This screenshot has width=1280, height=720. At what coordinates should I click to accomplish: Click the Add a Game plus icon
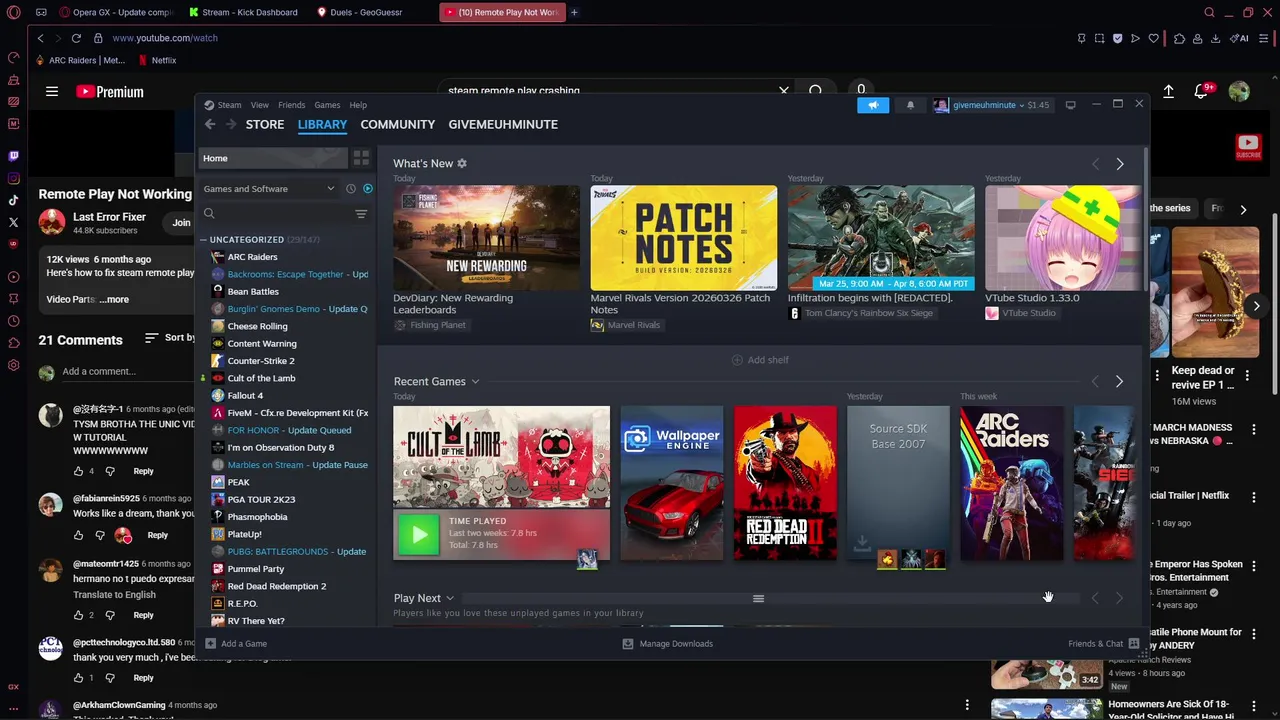coord(210,644)
